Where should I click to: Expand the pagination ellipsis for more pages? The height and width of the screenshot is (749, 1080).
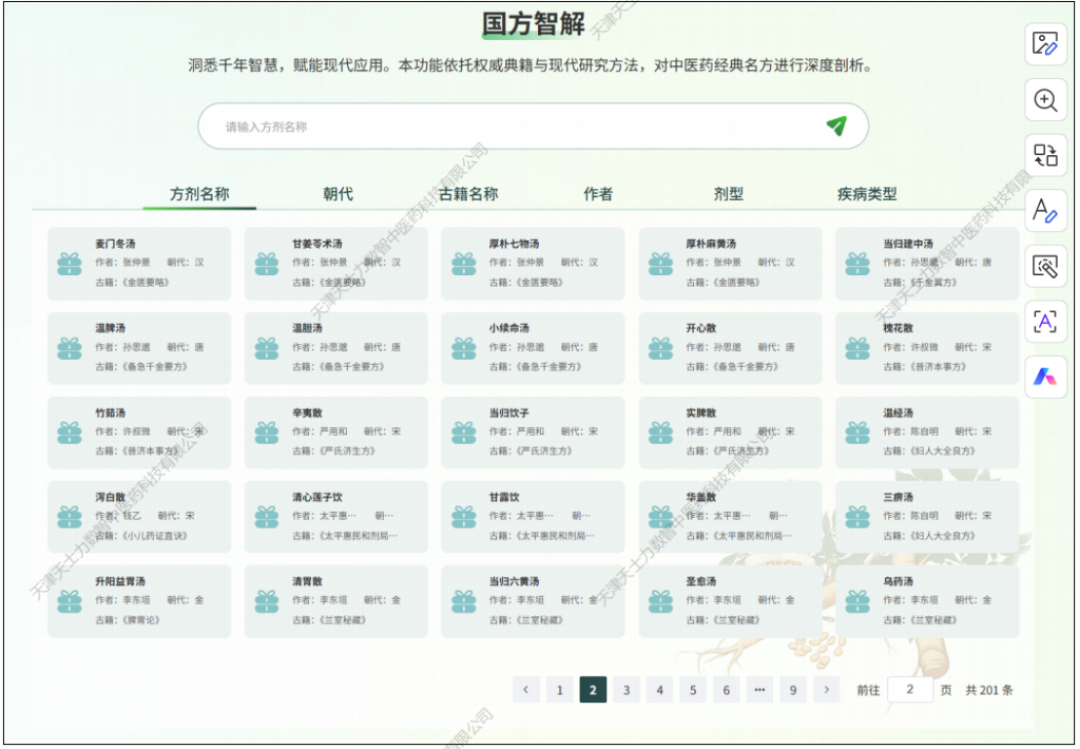pyautogui.click(x=759, y=690)
